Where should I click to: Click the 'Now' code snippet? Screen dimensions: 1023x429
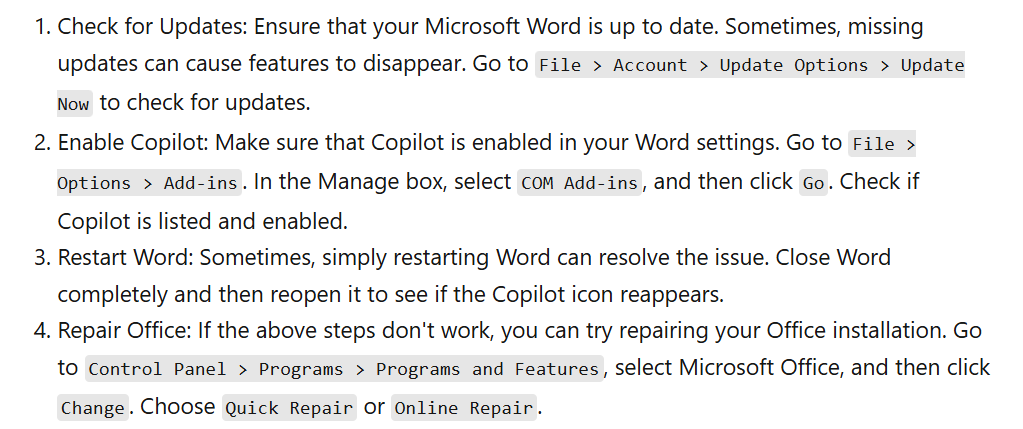tap(74, 104)
